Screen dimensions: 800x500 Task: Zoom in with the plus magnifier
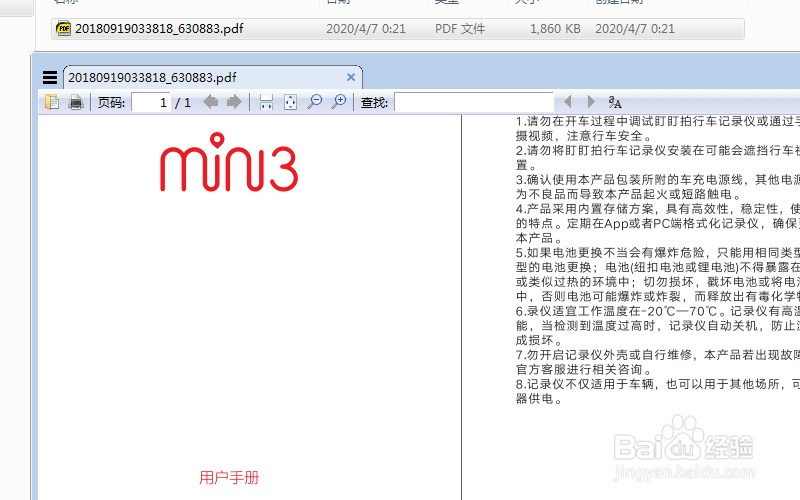pos(338,102)
